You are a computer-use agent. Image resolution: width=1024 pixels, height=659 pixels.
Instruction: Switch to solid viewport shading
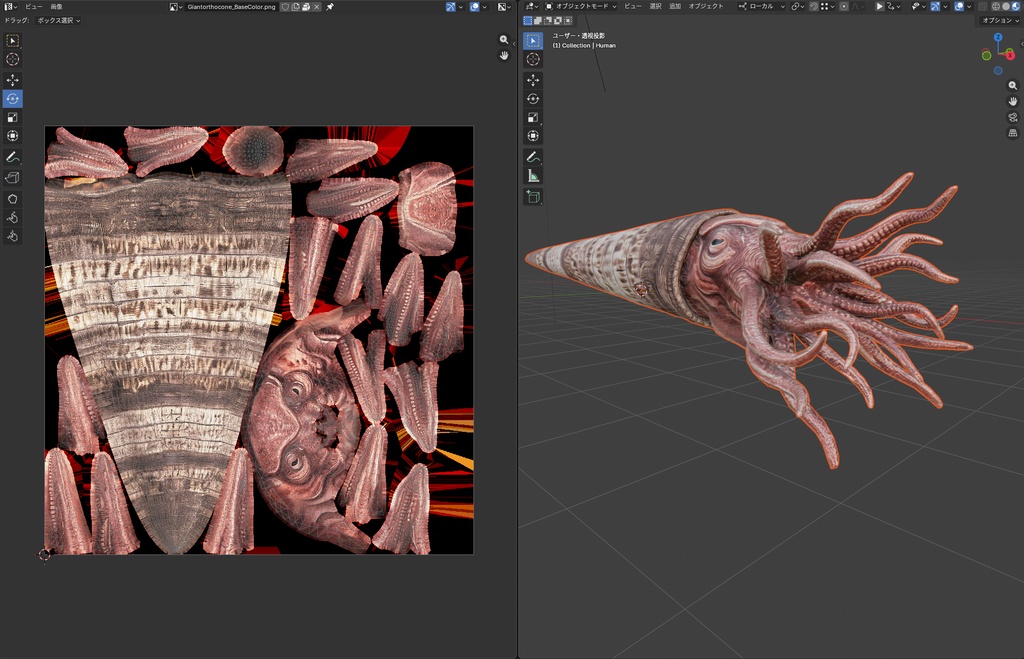pyautogui.click(x=1006, y=7)
